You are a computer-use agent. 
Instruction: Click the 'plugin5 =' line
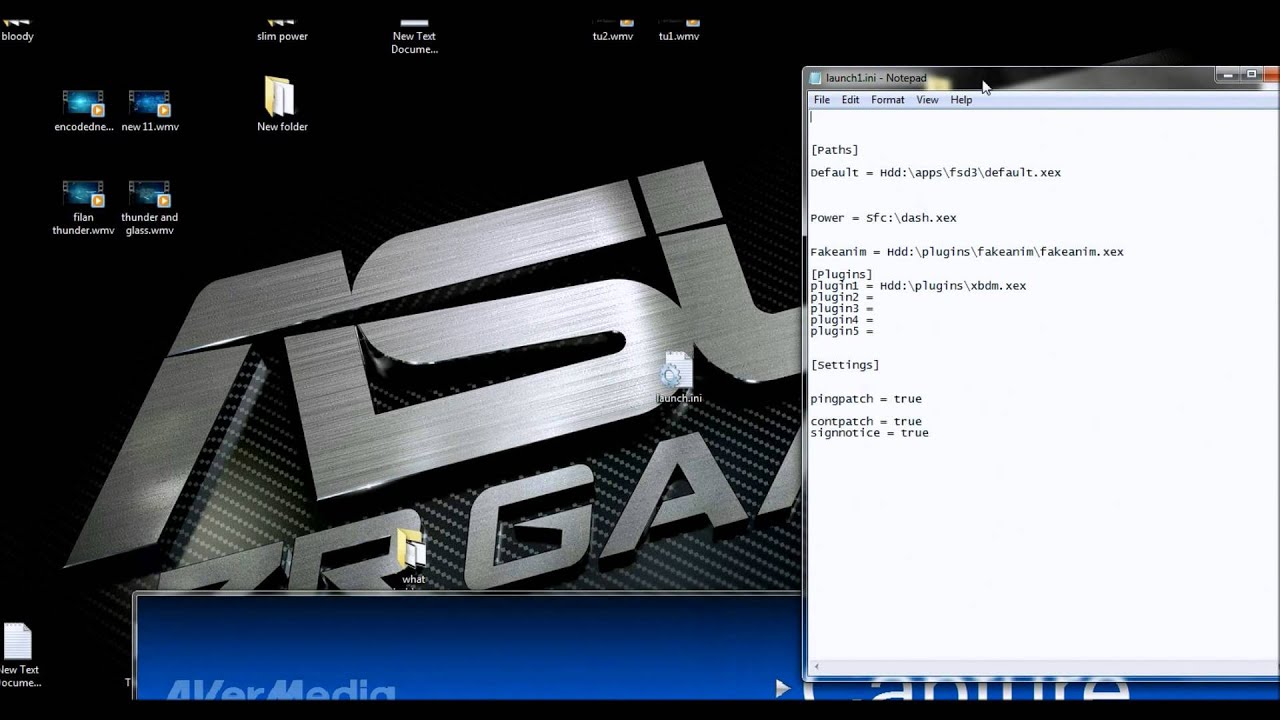click(x=842, y=331)
